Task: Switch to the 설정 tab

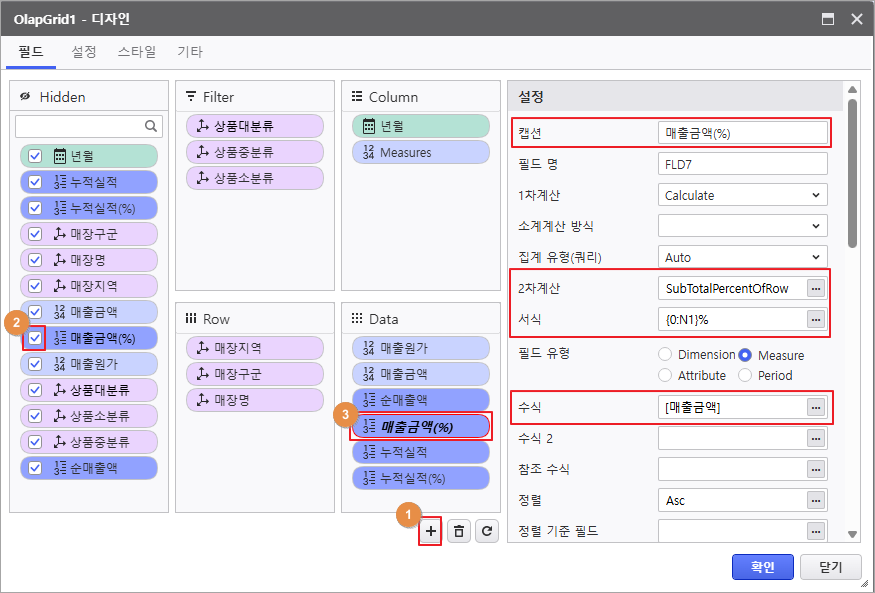Action: (x=84, y=51)
